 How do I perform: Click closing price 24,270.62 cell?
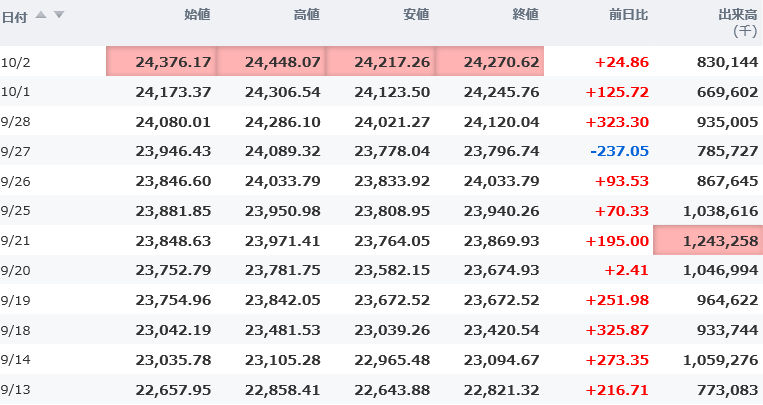[x=489, y=61]
